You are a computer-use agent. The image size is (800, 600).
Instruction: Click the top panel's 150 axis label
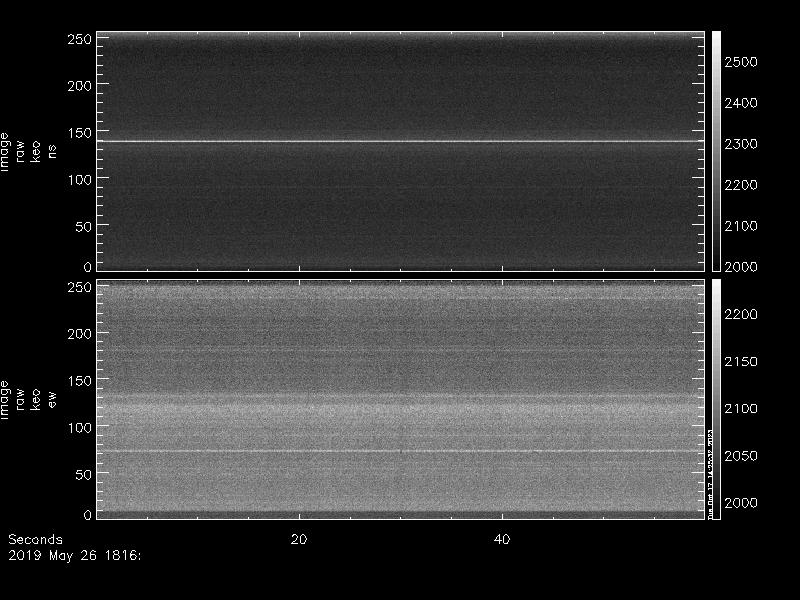(x=79, y=133)
